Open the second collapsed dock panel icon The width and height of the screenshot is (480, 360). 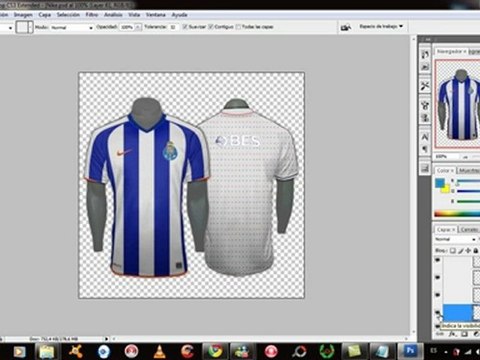(425, 67)
